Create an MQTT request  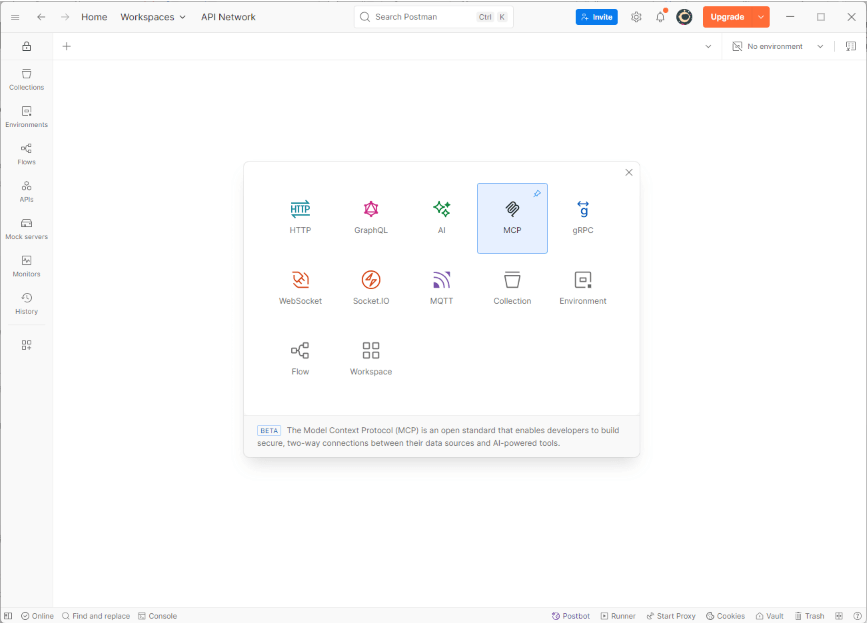(441, 289)
